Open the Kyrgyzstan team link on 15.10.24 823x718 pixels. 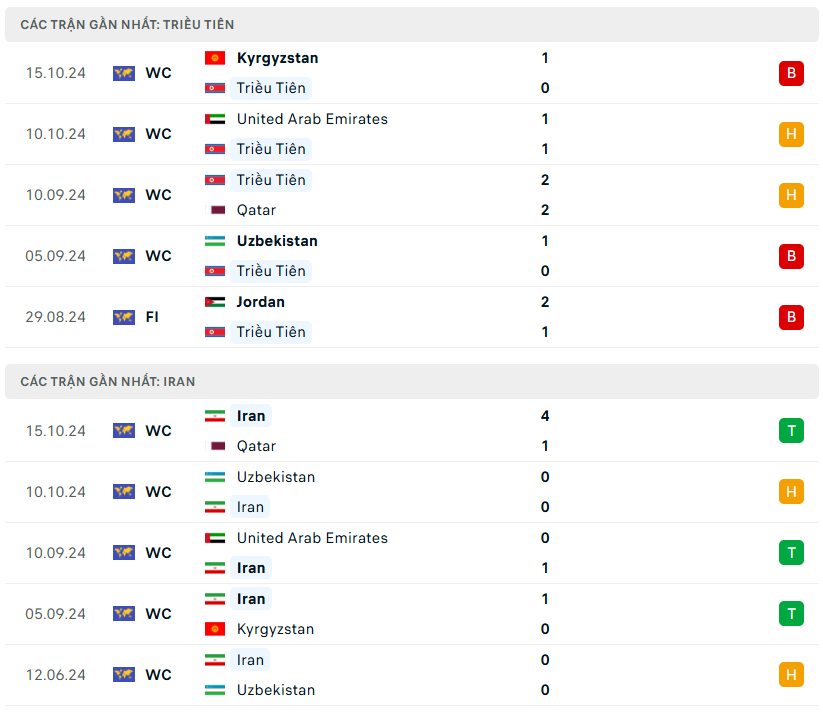[277, 58]
